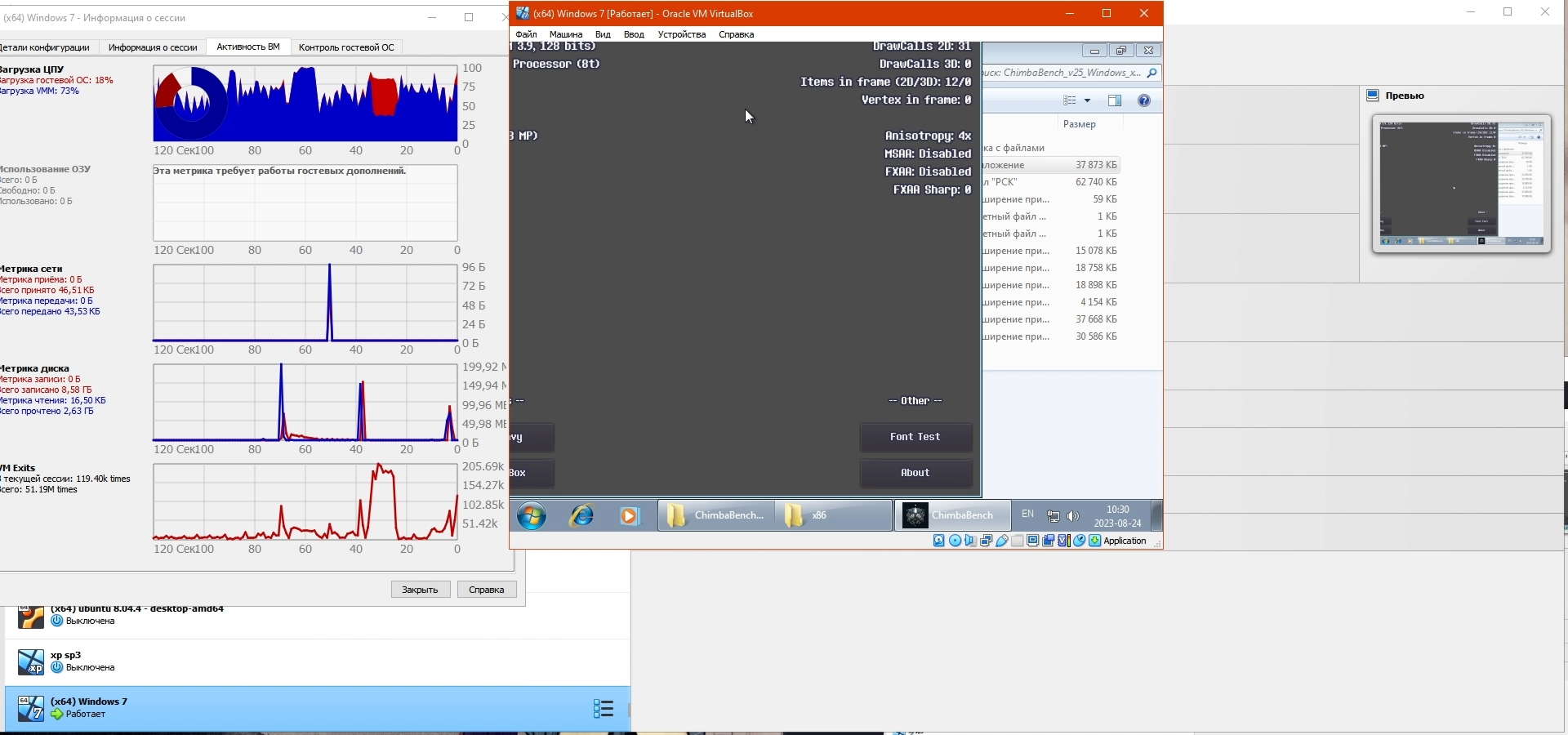Viewport: 1568px width, 735px height.
Task: Select the ubuntu 8.04.4 virtual machine icon
Action: coord(31,618)
